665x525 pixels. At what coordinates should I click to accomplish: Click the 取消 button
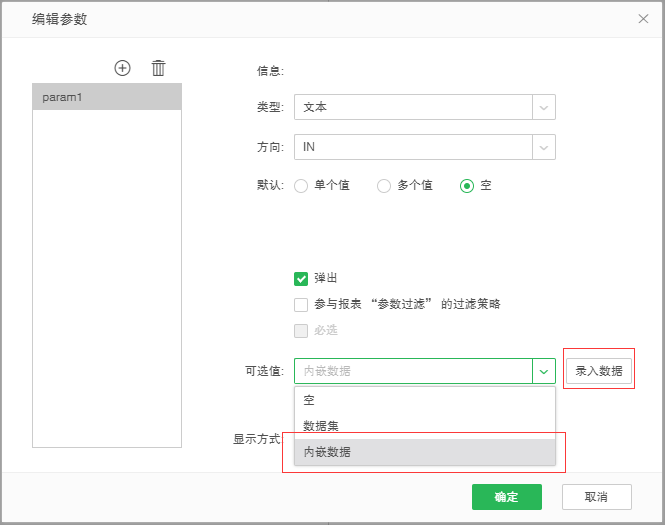pyautogui.click(x=596, y=497)
